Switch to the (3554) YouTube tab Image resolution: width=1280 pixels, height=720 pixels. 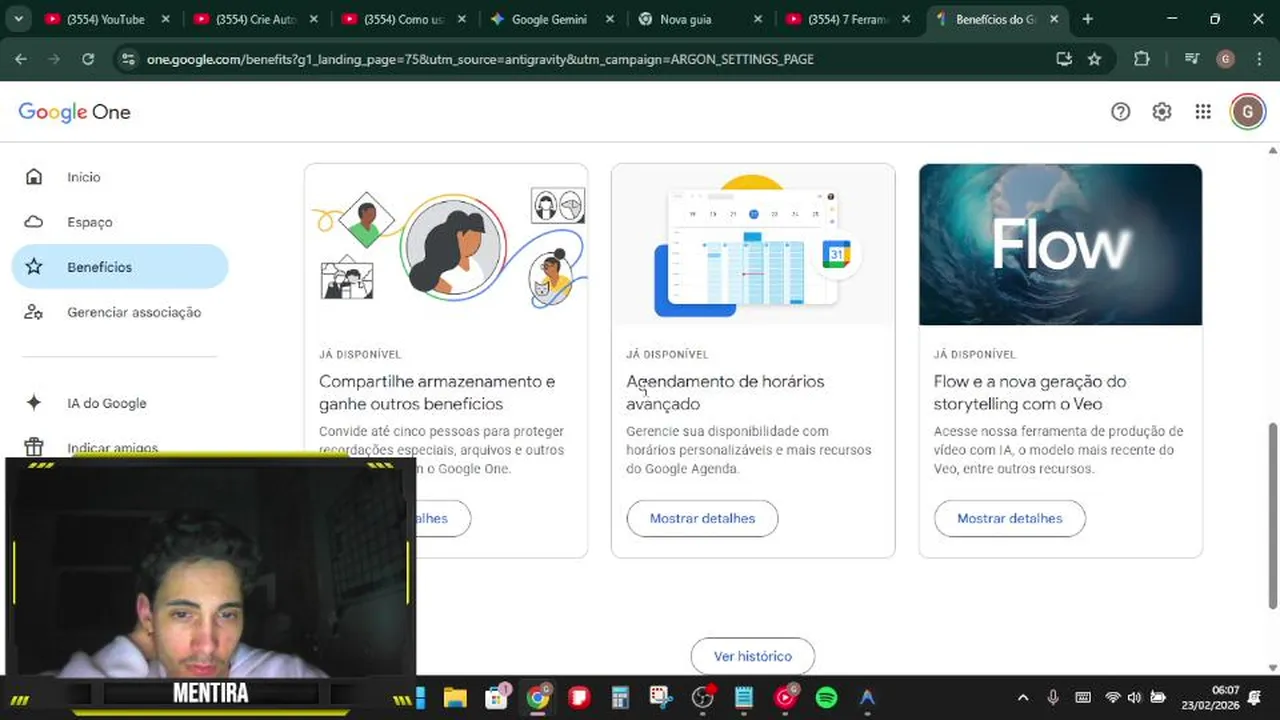pyautogui.click(x=106, y=19)
